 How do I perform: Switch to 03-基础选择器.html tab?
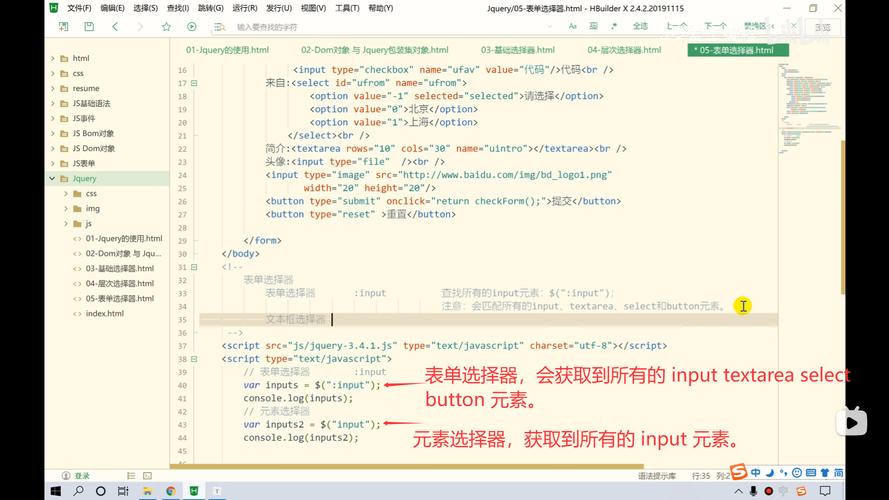(x=518, y=50)
